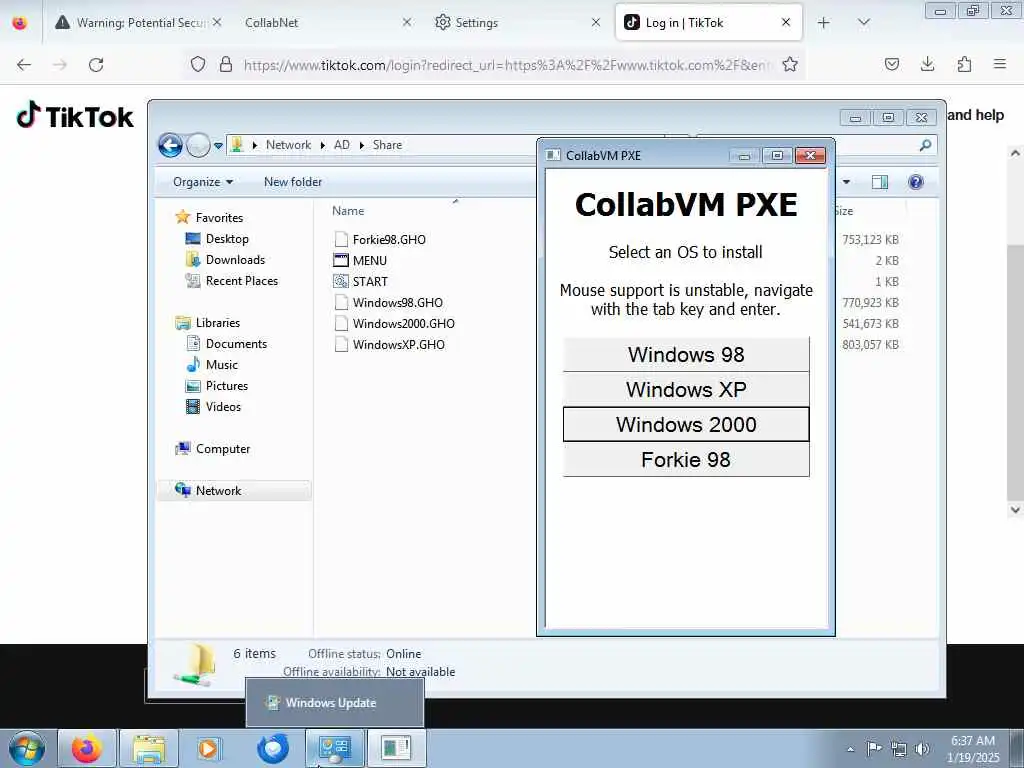Open a new Firefox tab
The image size is (1024, 768).
[x=824, y=23]
